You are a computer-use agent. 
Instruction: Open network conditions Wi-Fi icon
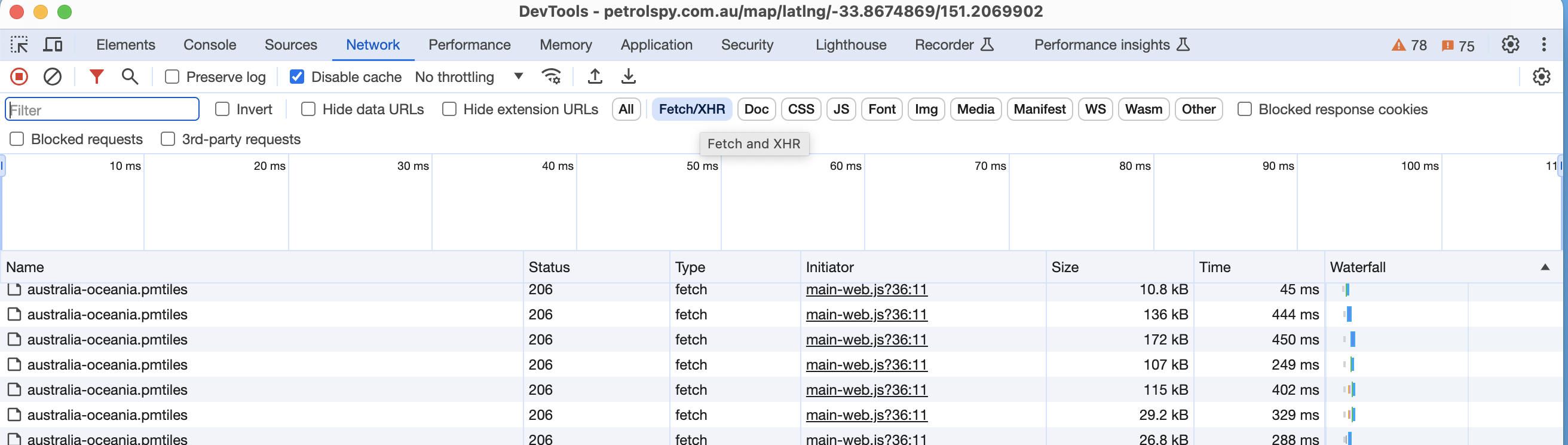[551, 77]
